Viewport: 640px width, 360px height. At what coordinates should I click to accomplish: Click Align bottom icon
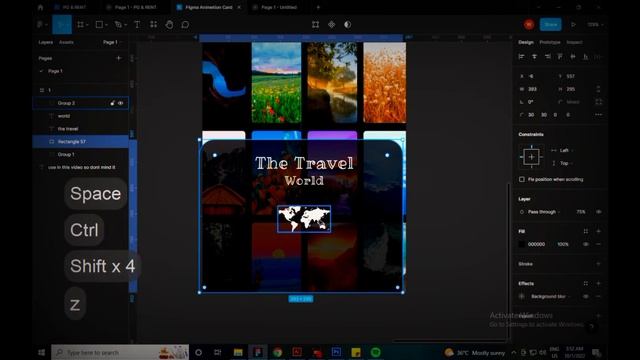tap(586, 57)
